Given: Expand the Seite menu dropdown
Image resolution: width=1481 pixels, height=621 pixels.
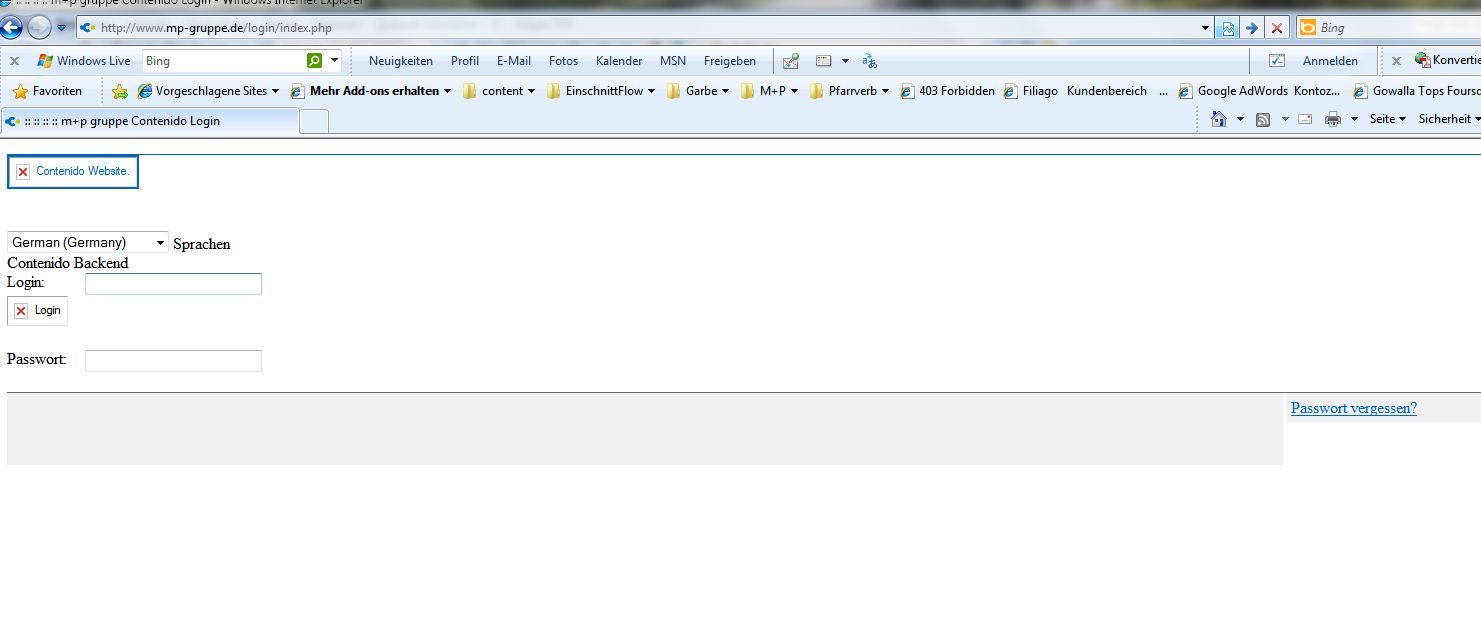Looking at the screenshot, I should (1388, 119).
